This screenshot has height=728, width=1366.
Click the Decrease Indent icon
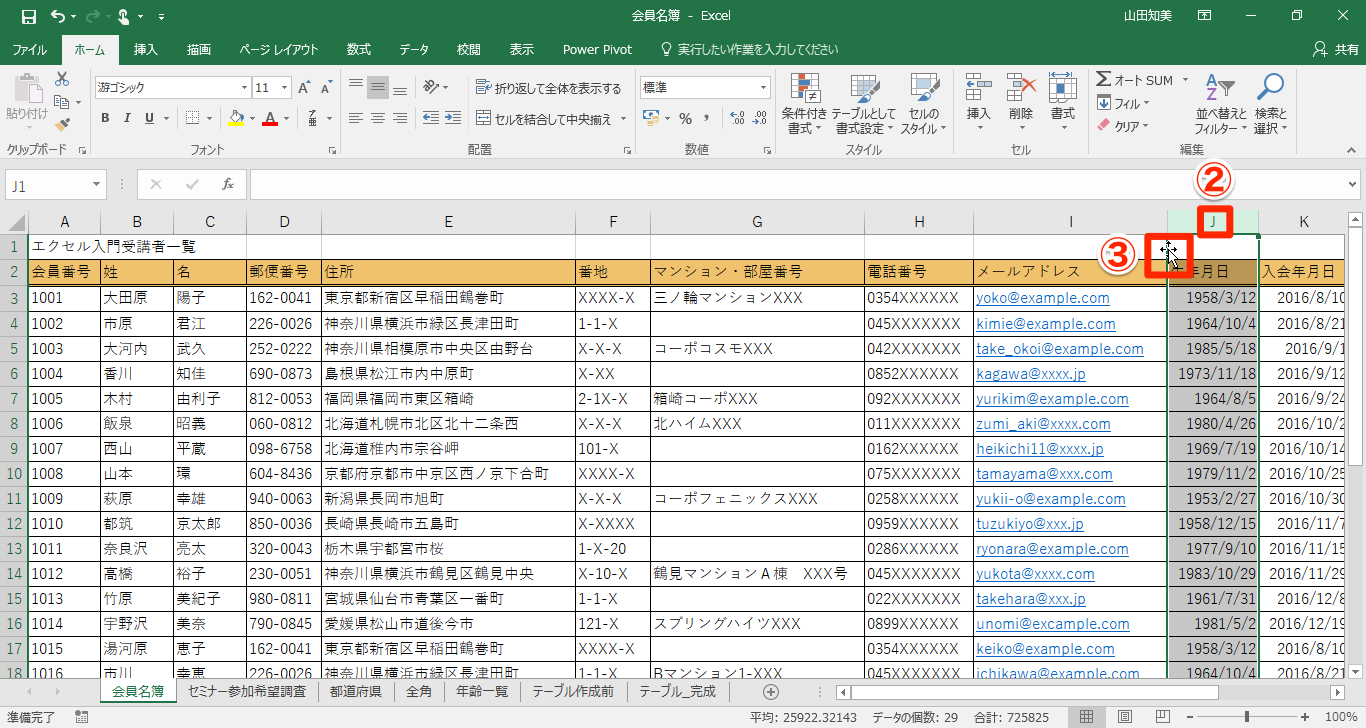[x=431, y=119]
